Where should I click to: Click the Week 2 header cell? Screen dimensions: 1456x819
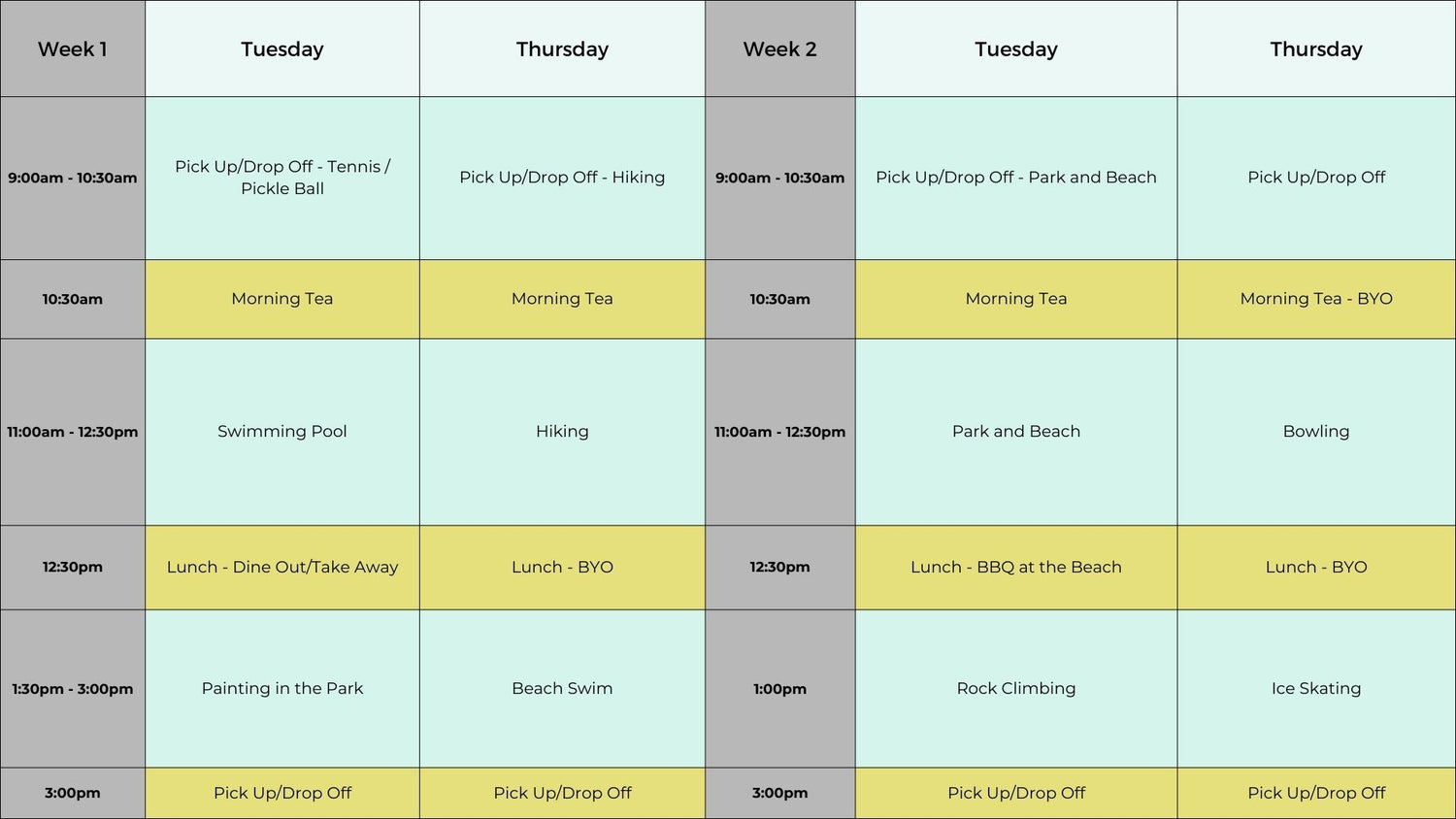(779, 49)
